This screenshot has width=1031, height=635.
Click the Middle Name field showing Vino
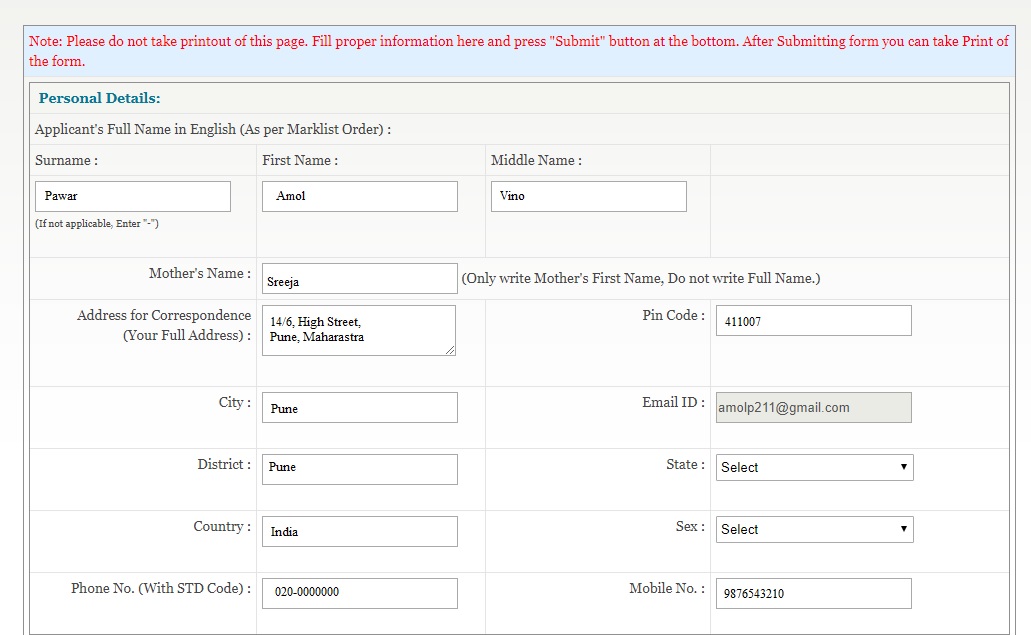point(588,197)
